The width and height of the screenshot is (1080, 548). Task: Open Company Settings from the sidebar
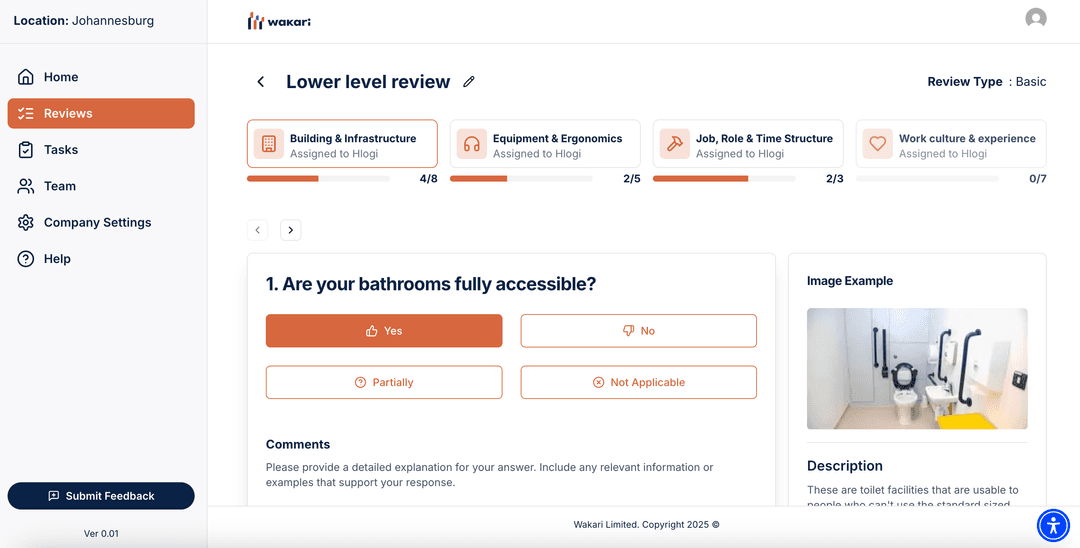97,222
